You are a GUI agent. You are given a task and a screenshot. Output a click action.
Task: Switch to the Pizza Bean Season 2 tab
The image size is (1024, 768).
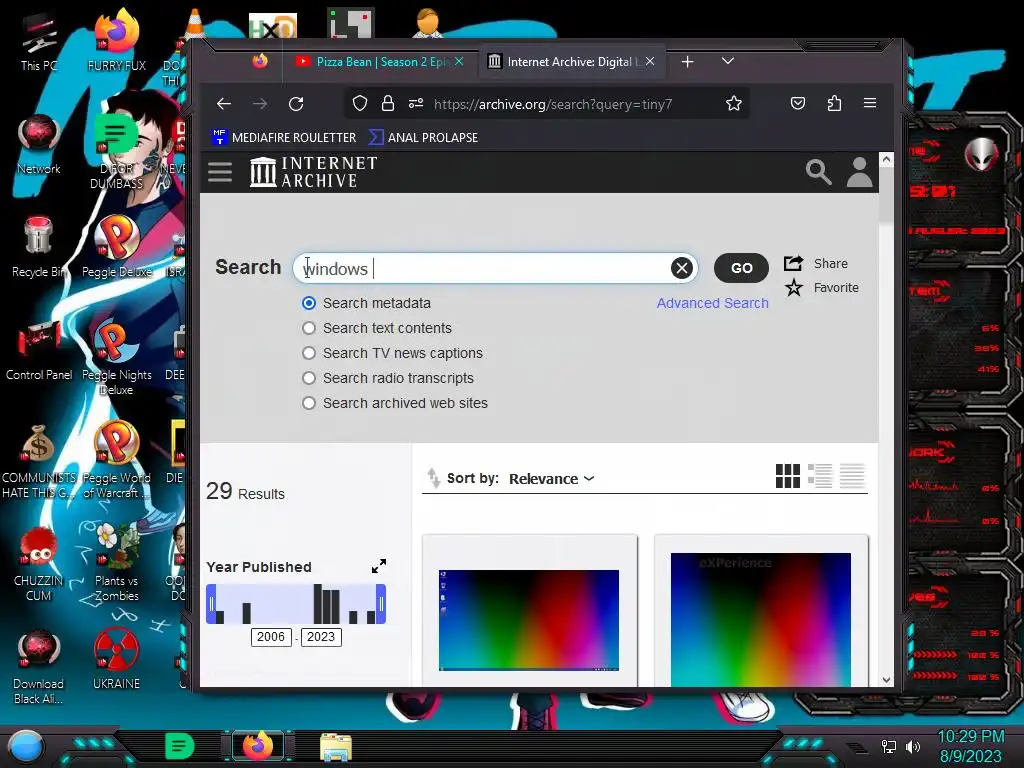(x=379, y=61)
